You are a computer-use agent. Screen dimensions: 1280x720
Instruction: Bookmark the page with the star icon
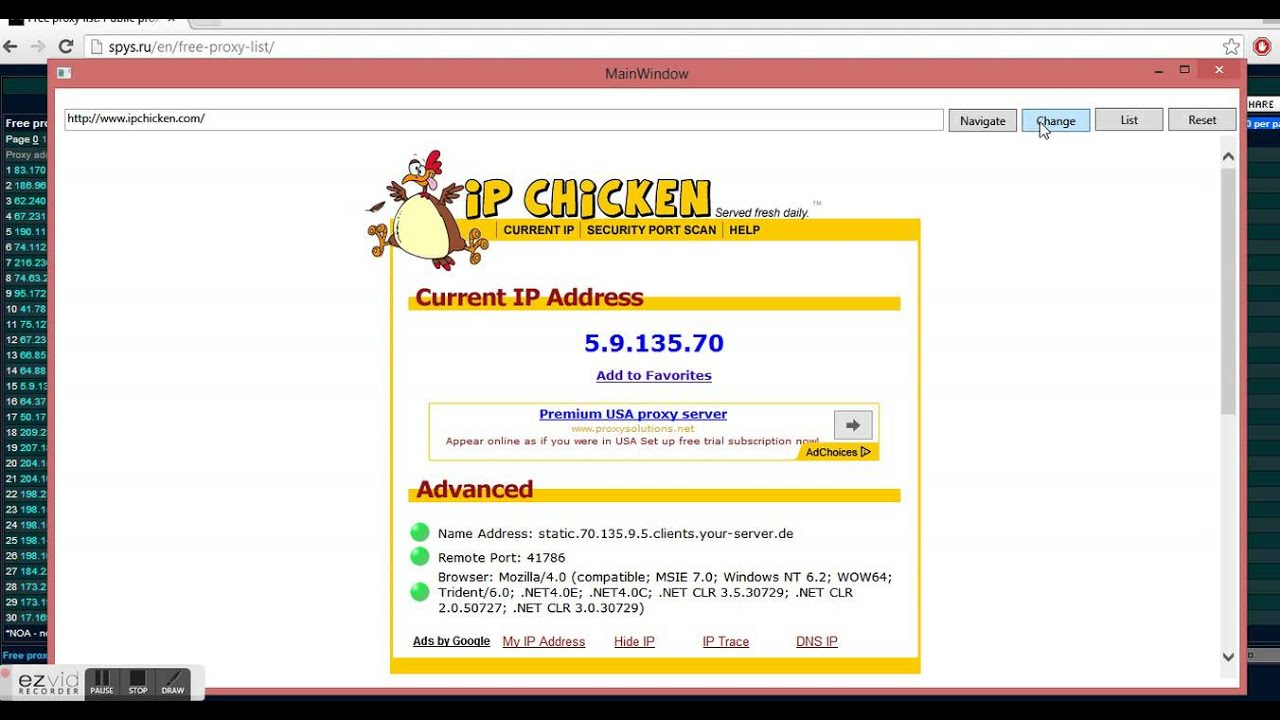[1231, 47]
